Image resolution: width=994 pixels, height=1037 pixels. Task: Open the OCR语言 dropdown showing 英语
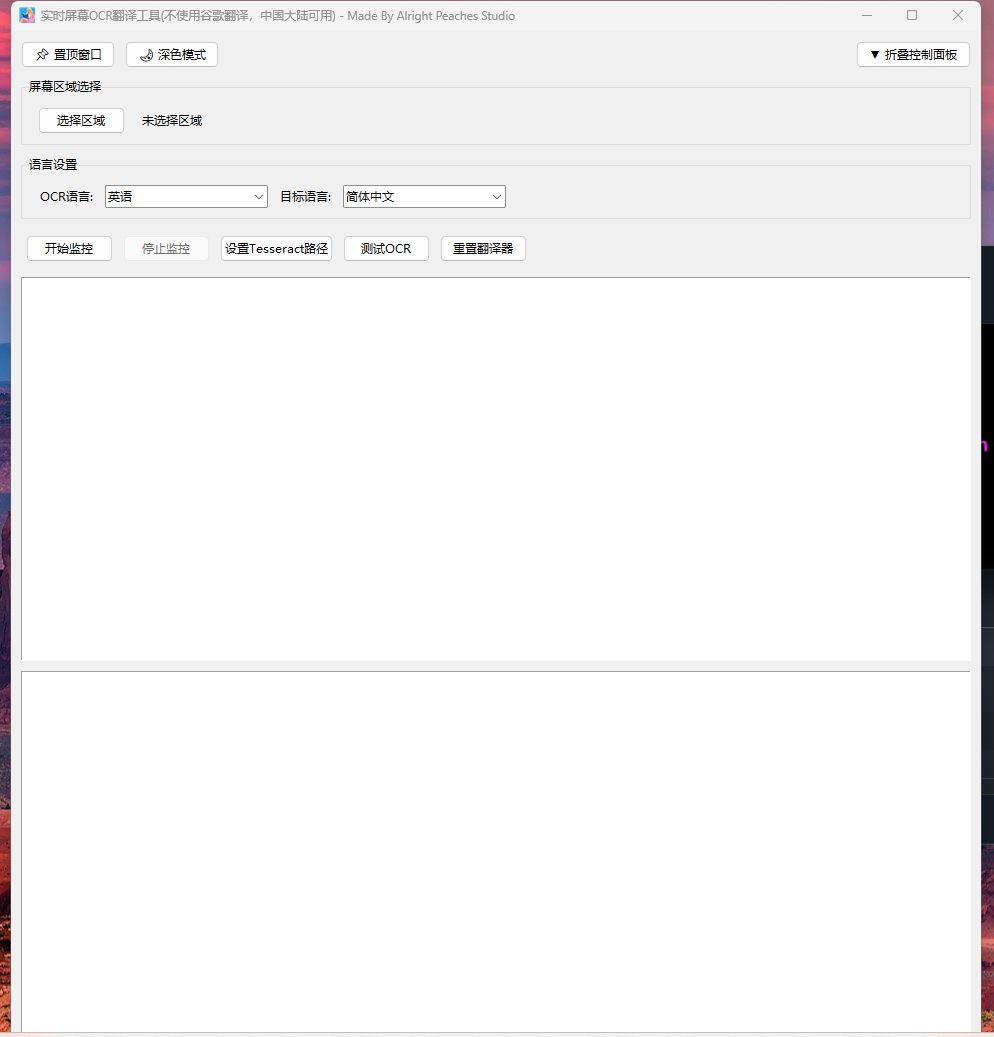186,196
